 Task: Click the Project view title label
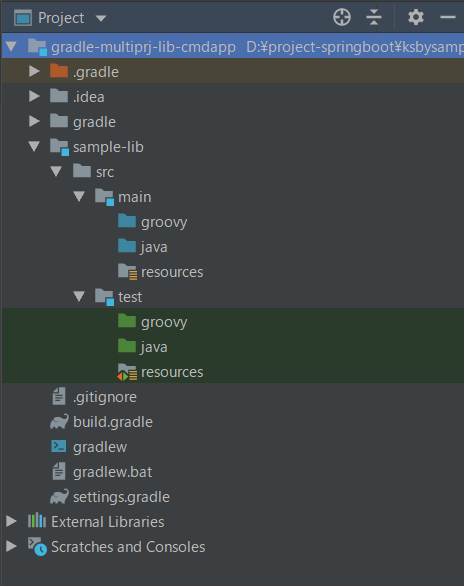click(61, 18)
